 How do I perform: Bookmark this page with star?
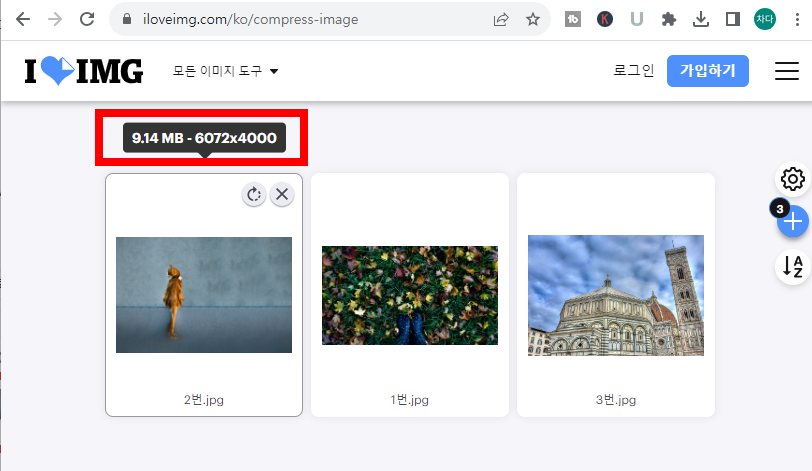point(533,20)
